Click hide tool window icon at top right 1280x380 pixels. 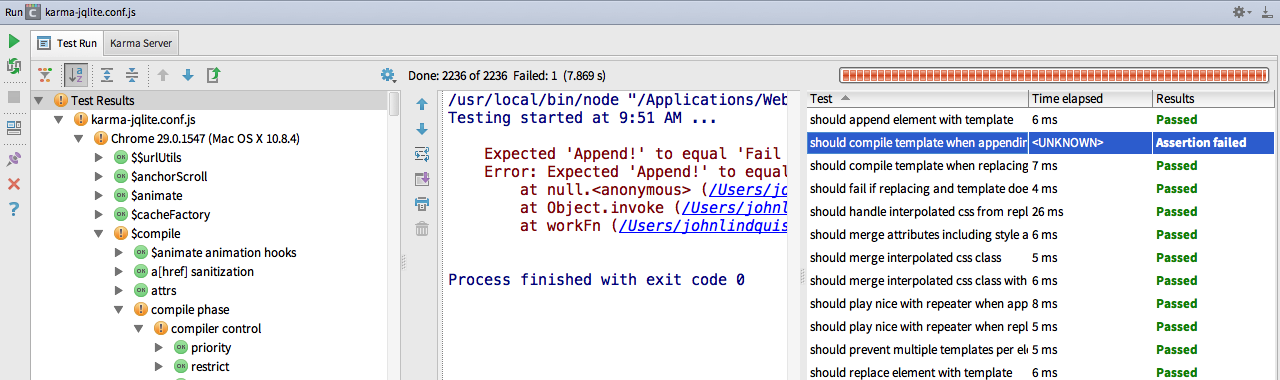1267,12
